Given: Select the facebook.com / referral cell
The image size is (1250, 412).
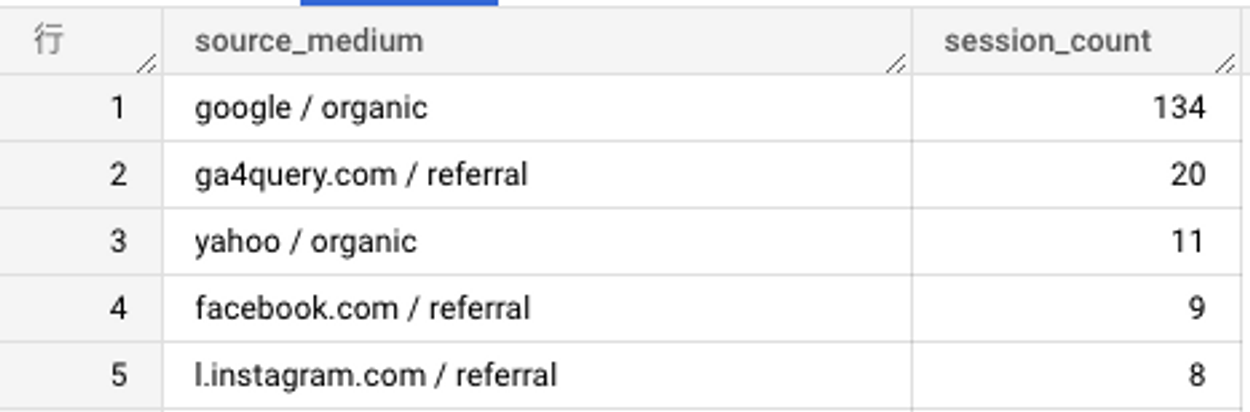Looking at the screenshot, I should [x=537, y=308].
